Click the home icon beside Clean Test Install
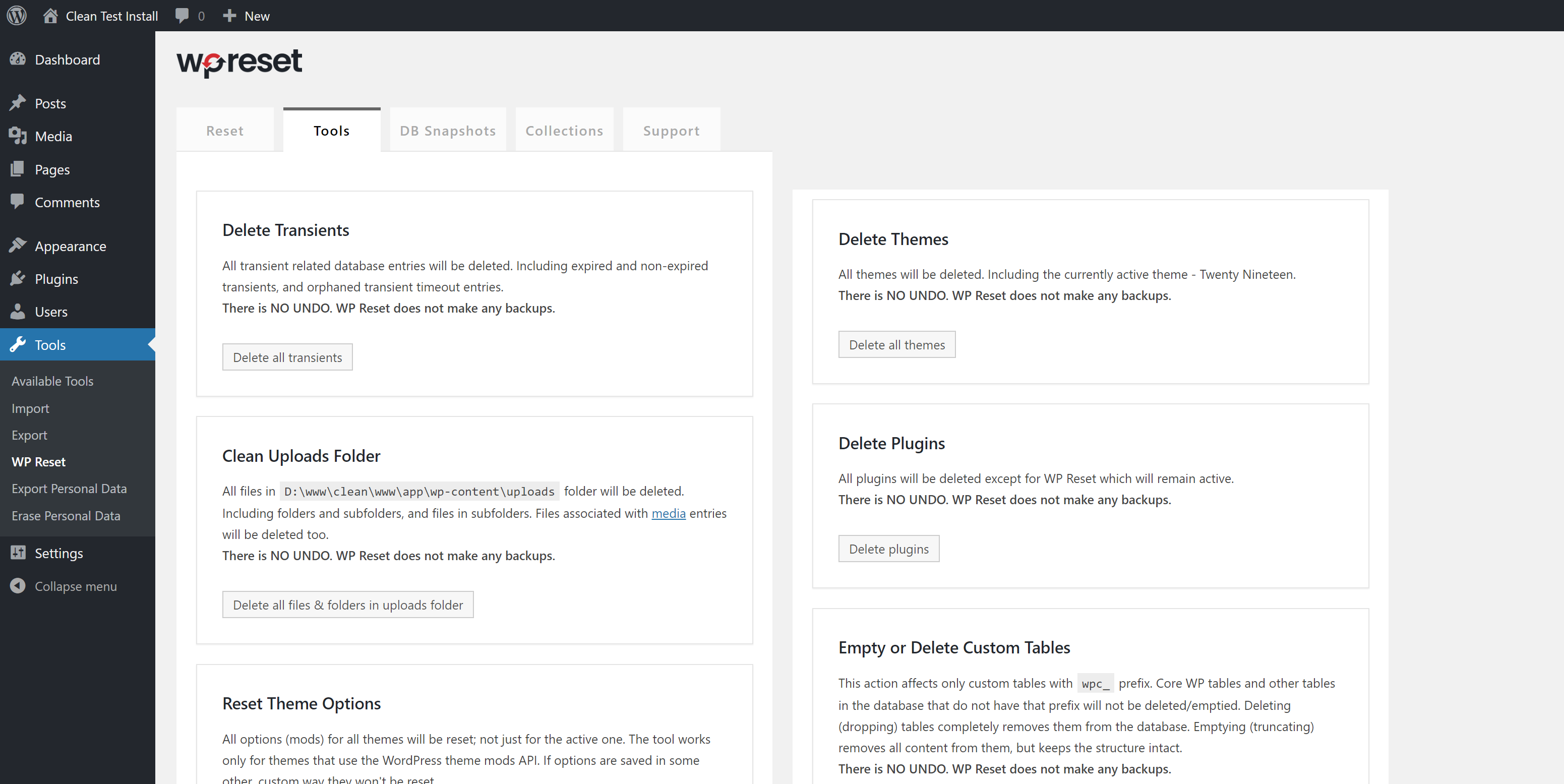The height and width of the screenshot is (784, 1564). pos(50,15)
